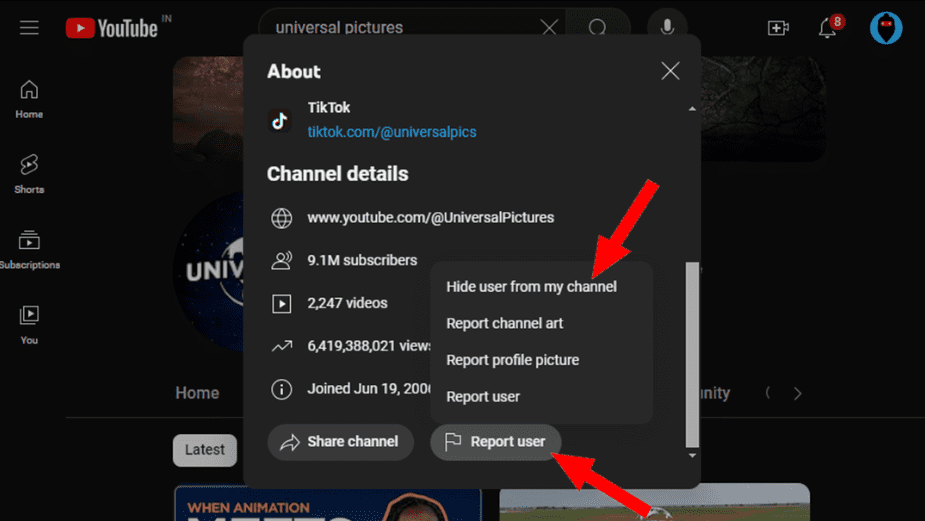Image resolution: width=925 pixels, height=521 pixels.
Task: Click the dialog scrollbar down arrow
Action: tap(692, 456)
